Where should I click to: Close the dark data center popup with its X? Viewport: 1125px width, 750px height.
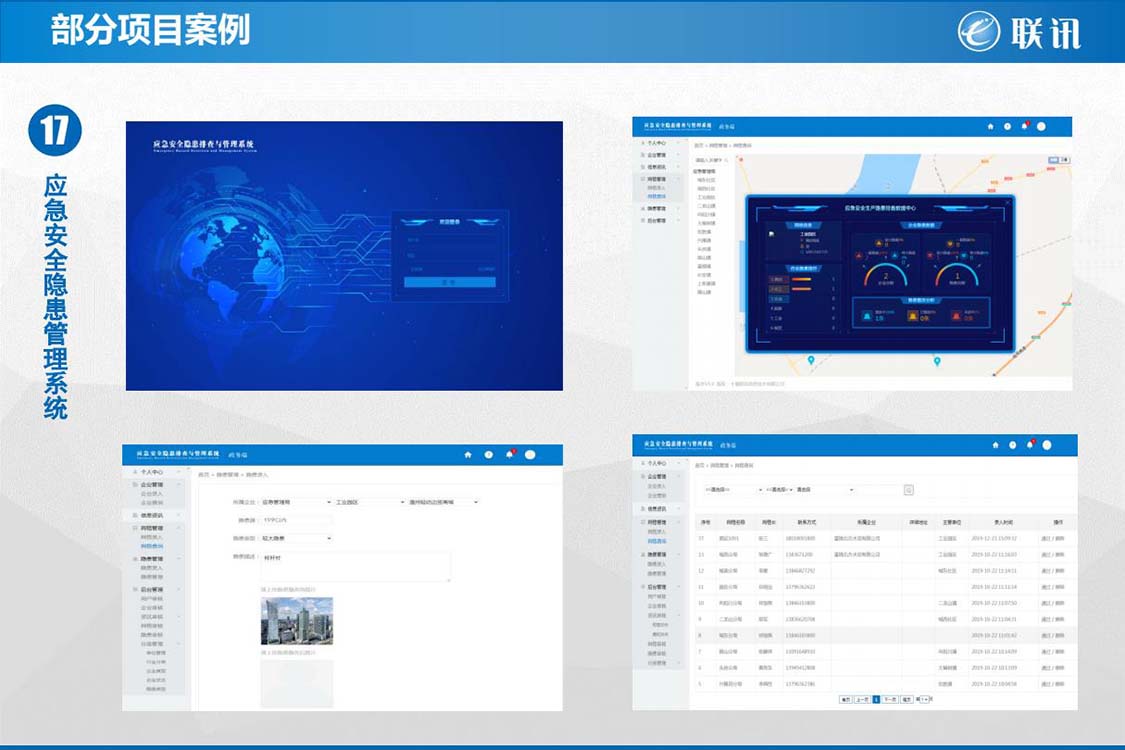(x=1007, y=203)
